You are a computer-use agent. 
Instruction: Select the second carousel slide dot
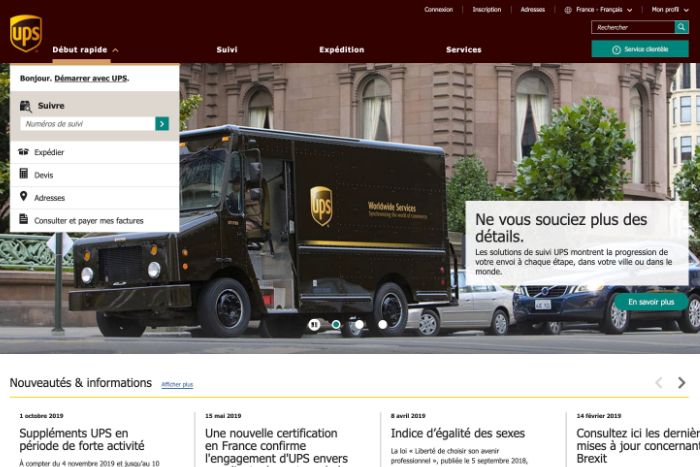pos(336,324)
